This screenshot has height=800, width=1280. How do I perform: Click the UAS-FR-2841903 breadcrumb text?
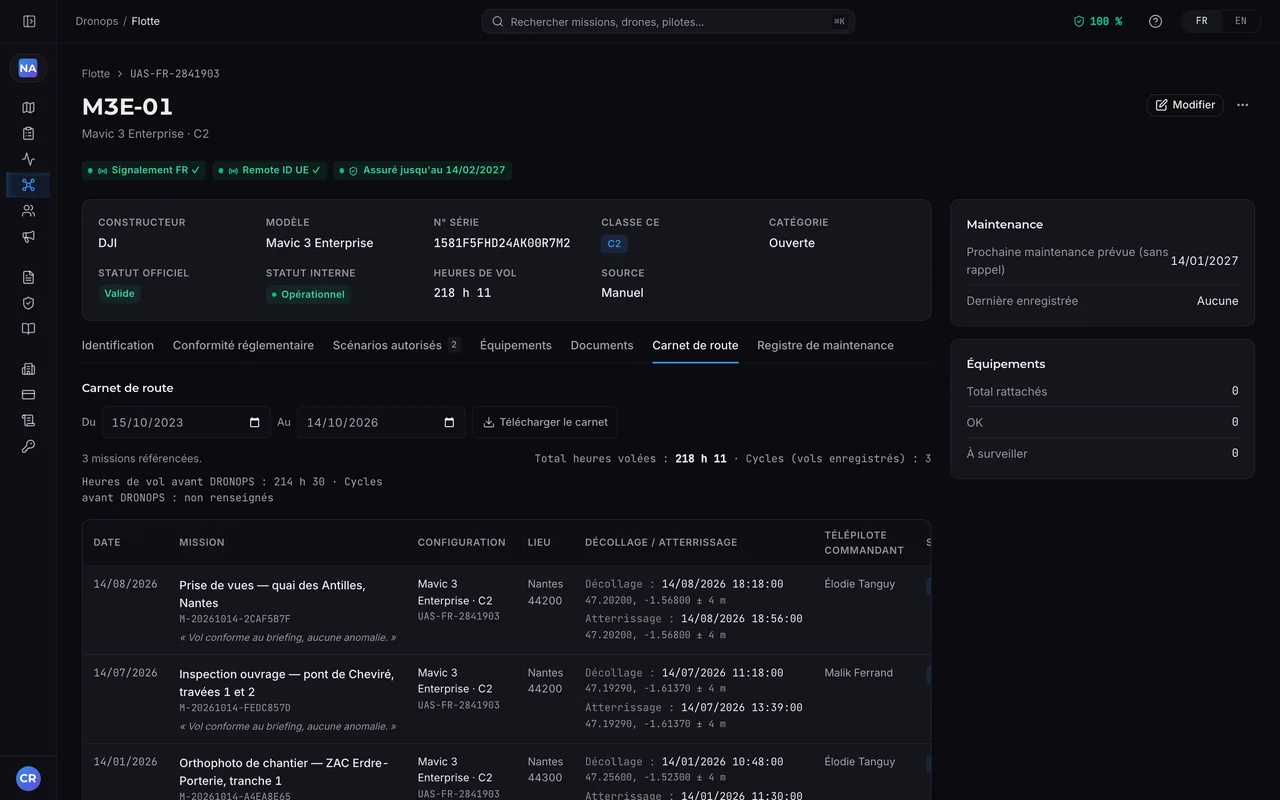175,74
